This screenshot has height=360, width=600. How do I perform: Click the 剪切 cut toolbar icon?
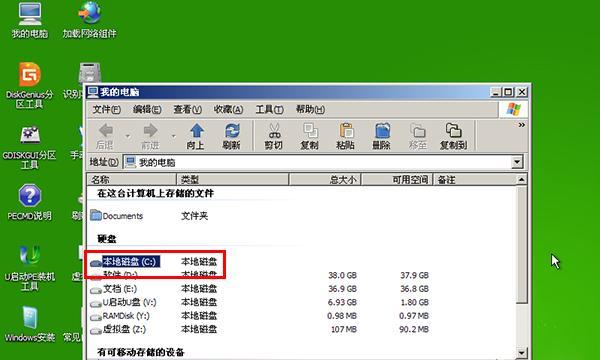[274, 137]
